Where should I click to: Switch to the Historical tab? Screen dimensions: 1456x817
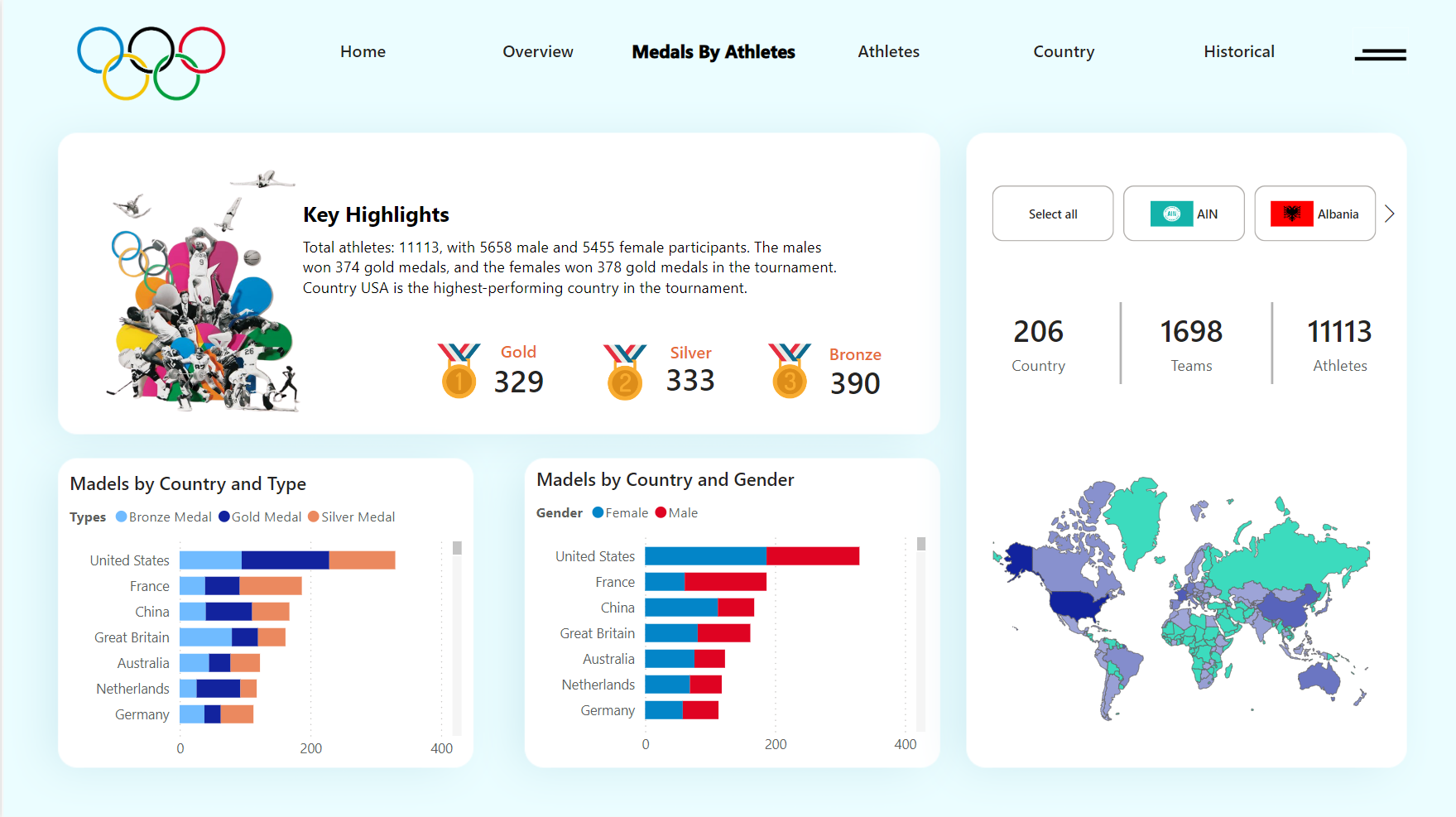pos(1239,51)
